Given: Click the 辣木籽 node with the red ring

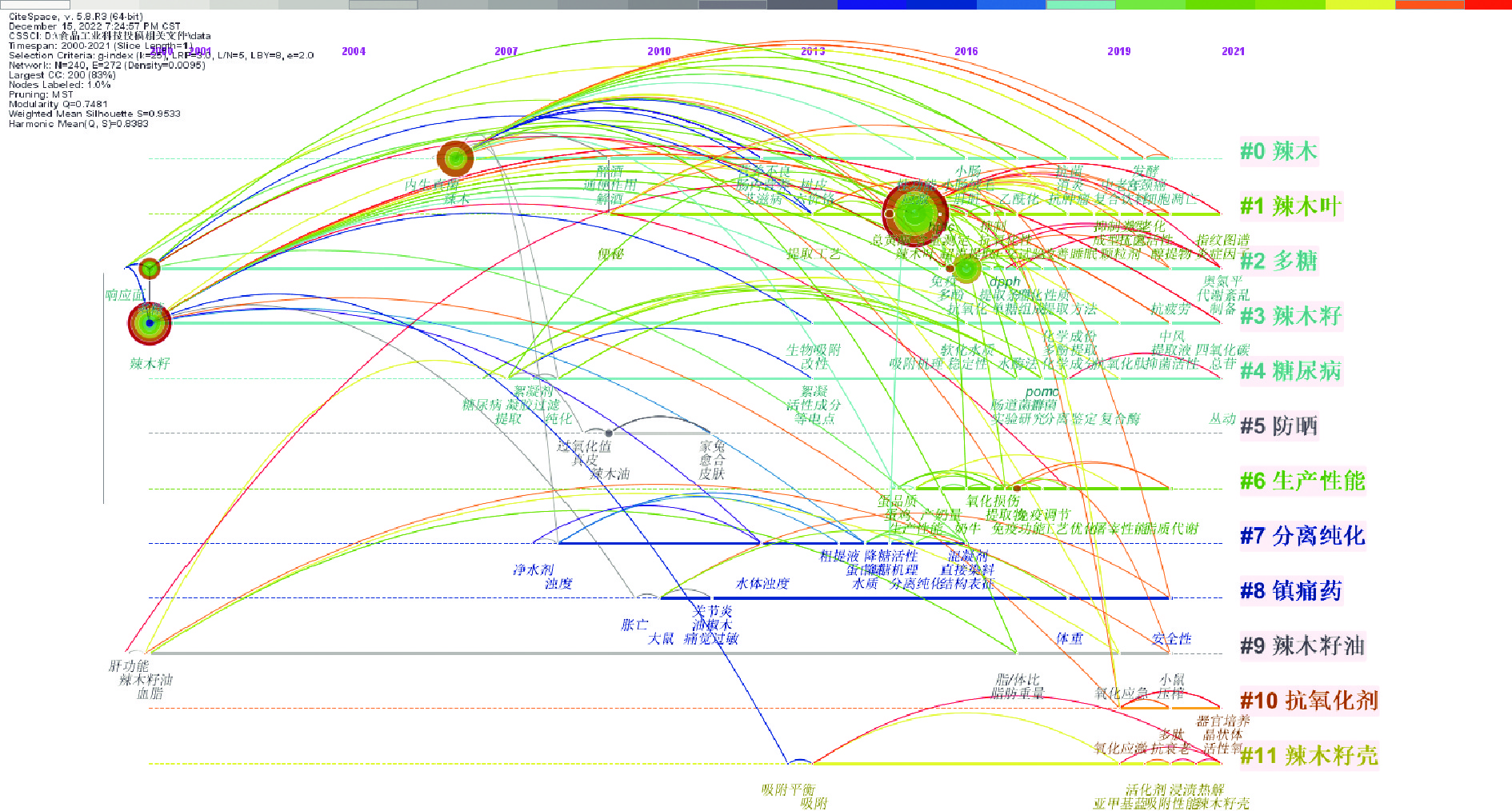Looking at the screenshot, I should pos(150,323).
